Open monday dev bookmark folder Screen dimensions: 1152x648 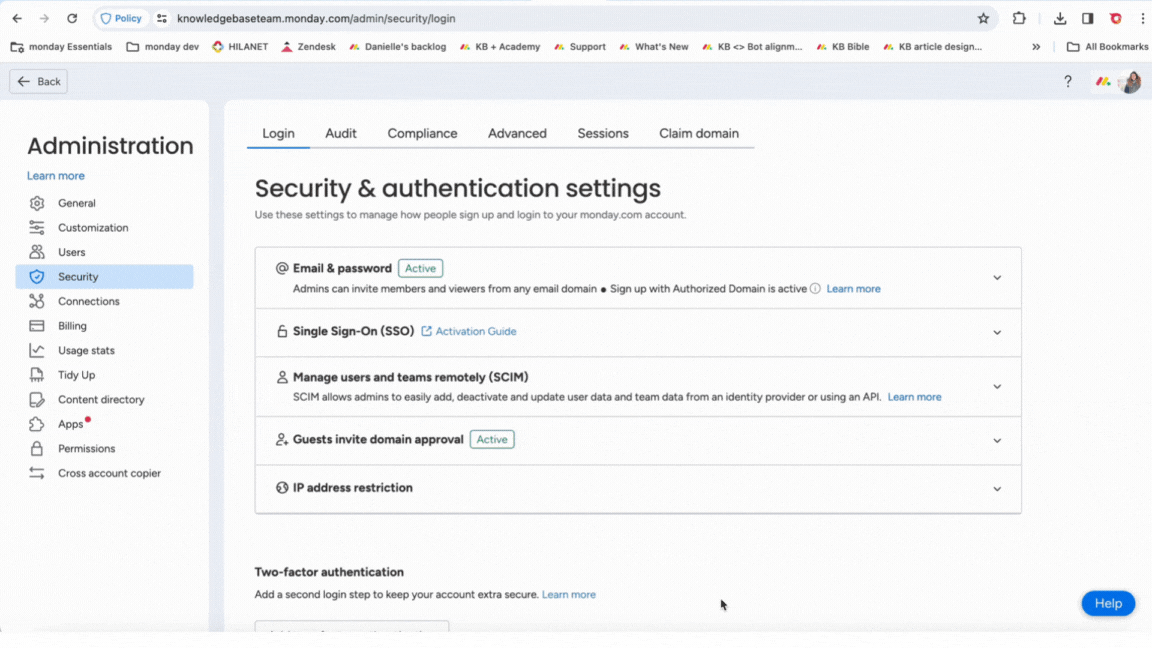click(x=162, y=46)
